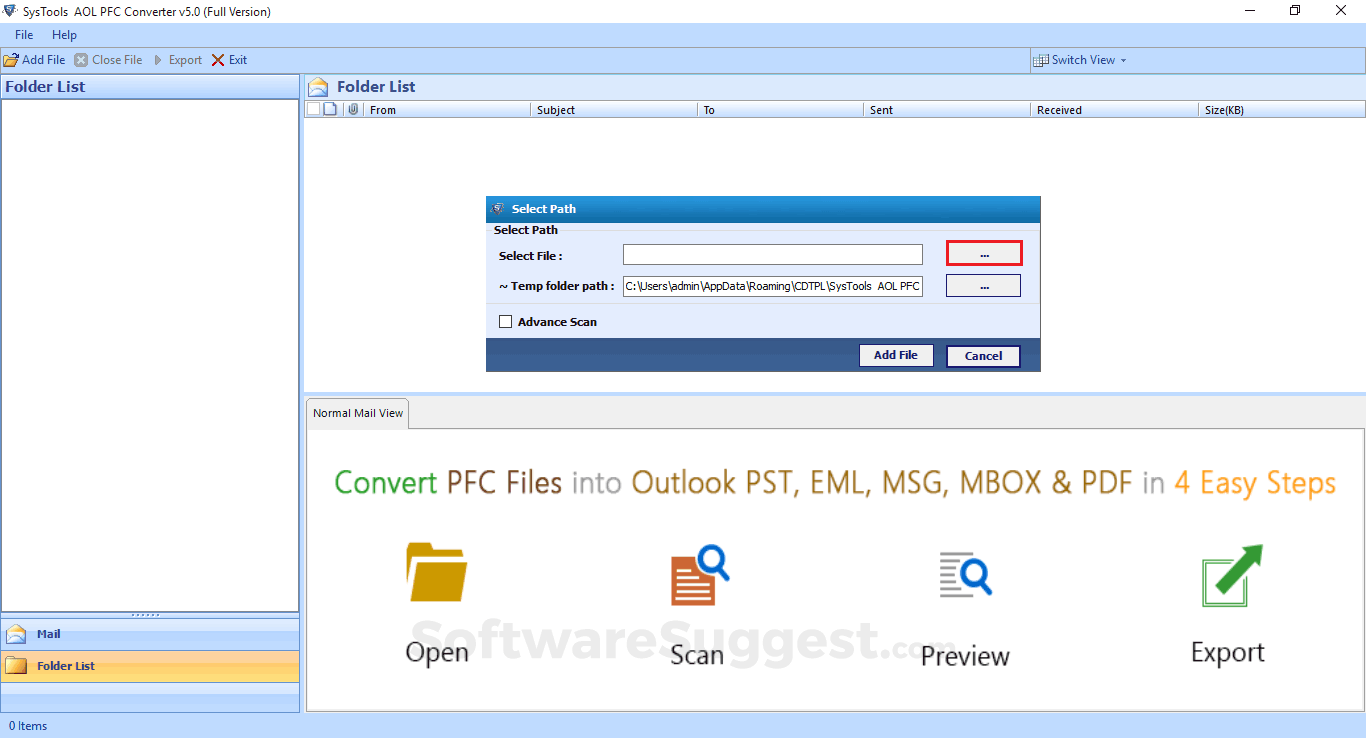Minimize the application window

tap(1249, 11)
